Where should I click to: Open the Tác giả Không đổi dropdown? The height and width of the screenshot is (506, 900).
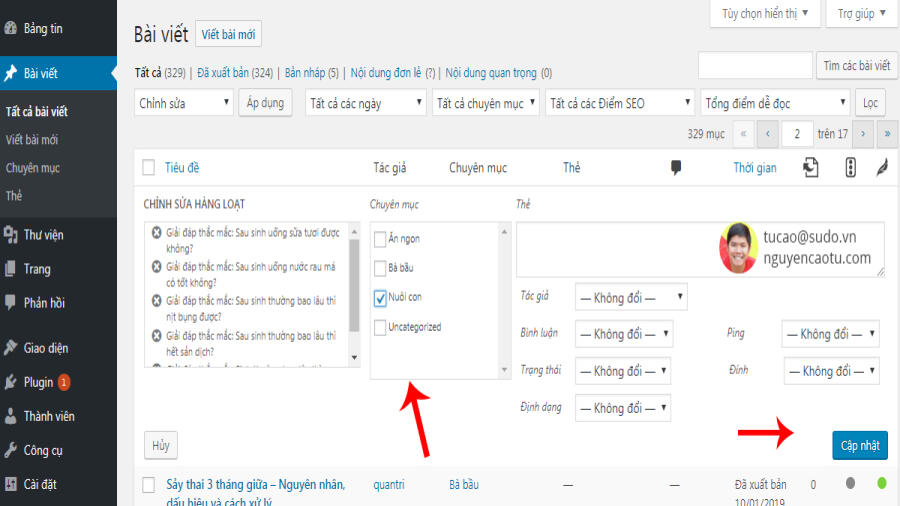[631, 297]
